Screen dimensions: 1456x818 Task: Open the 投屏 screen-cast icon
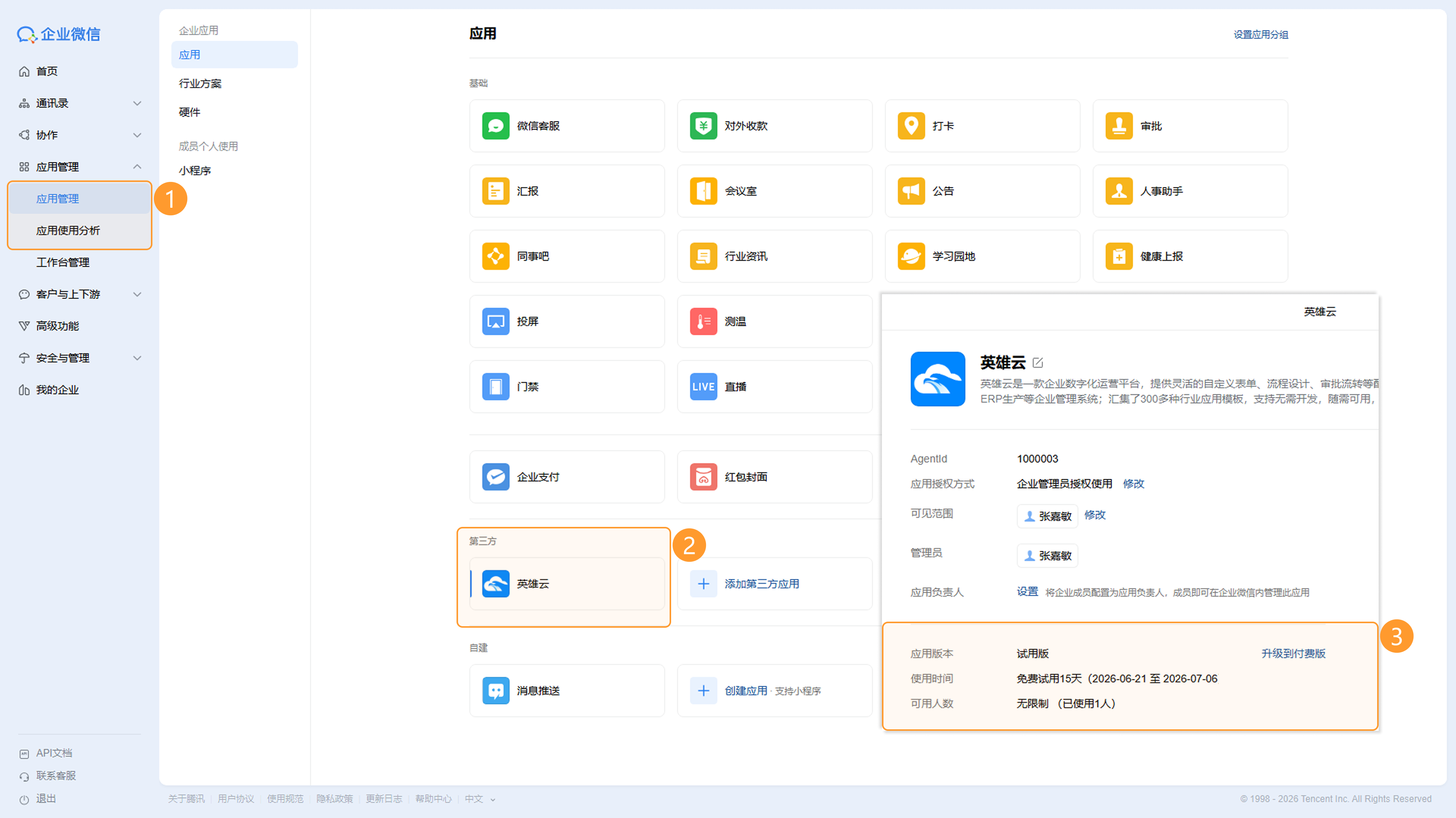[x=495, y=321]
